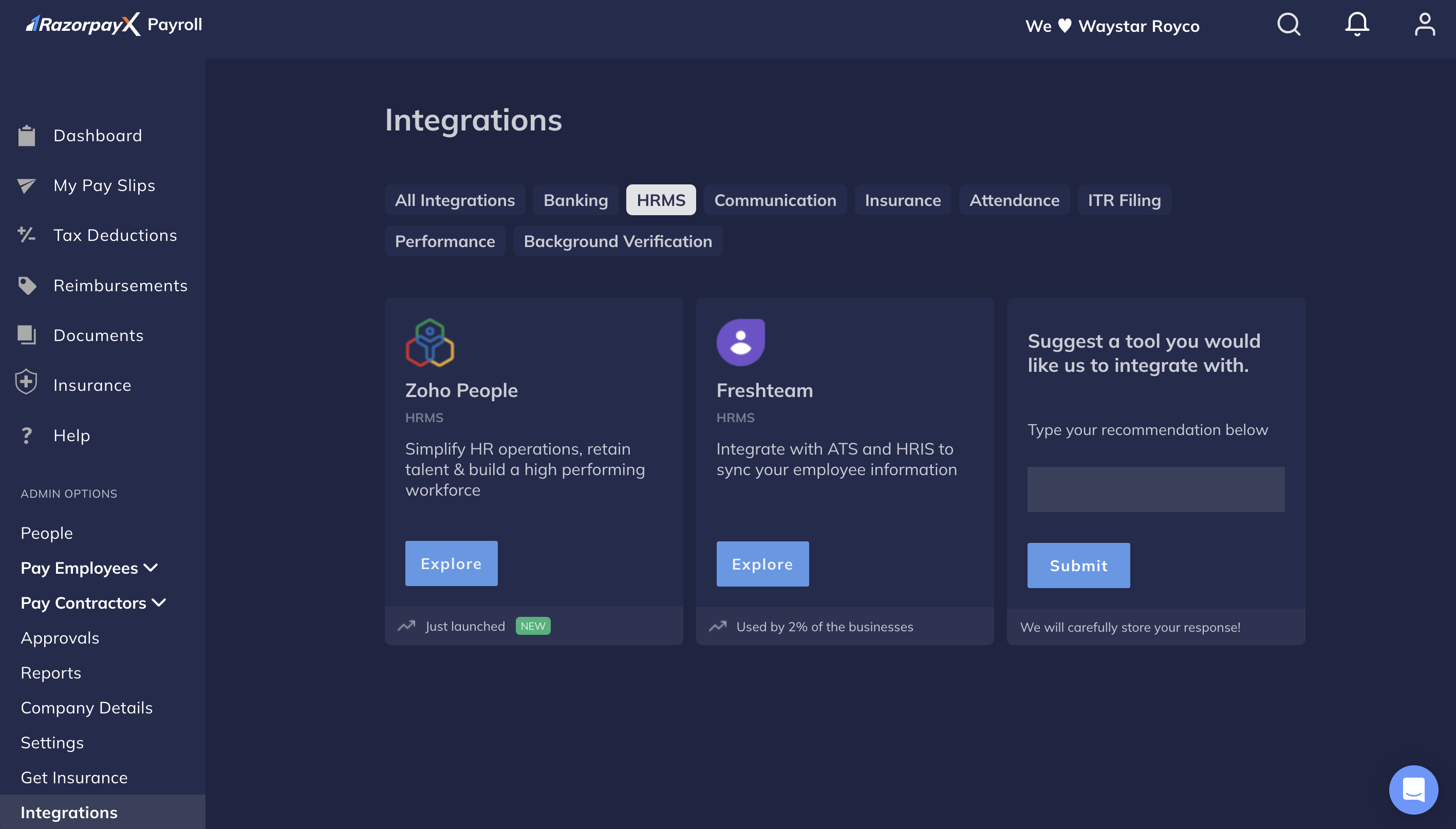
Task: Click the Integrations page heading
Action: (x=473, y=120)
